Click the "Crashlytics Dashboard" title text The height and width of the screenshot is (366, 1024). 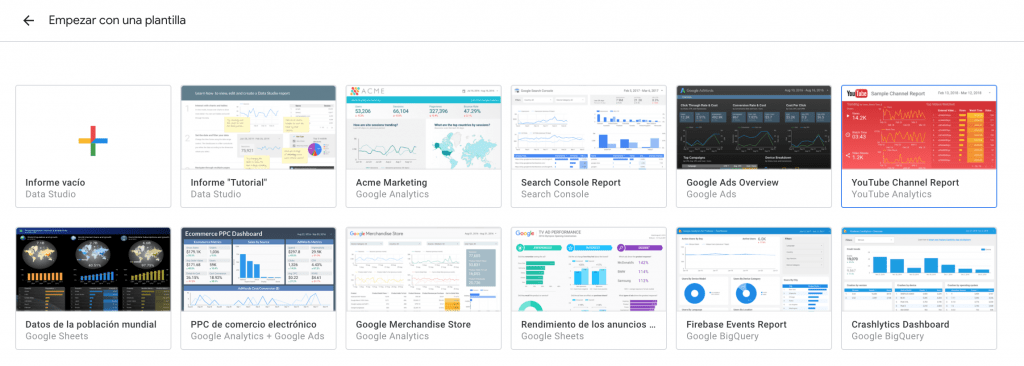click(x=901, y=324)
